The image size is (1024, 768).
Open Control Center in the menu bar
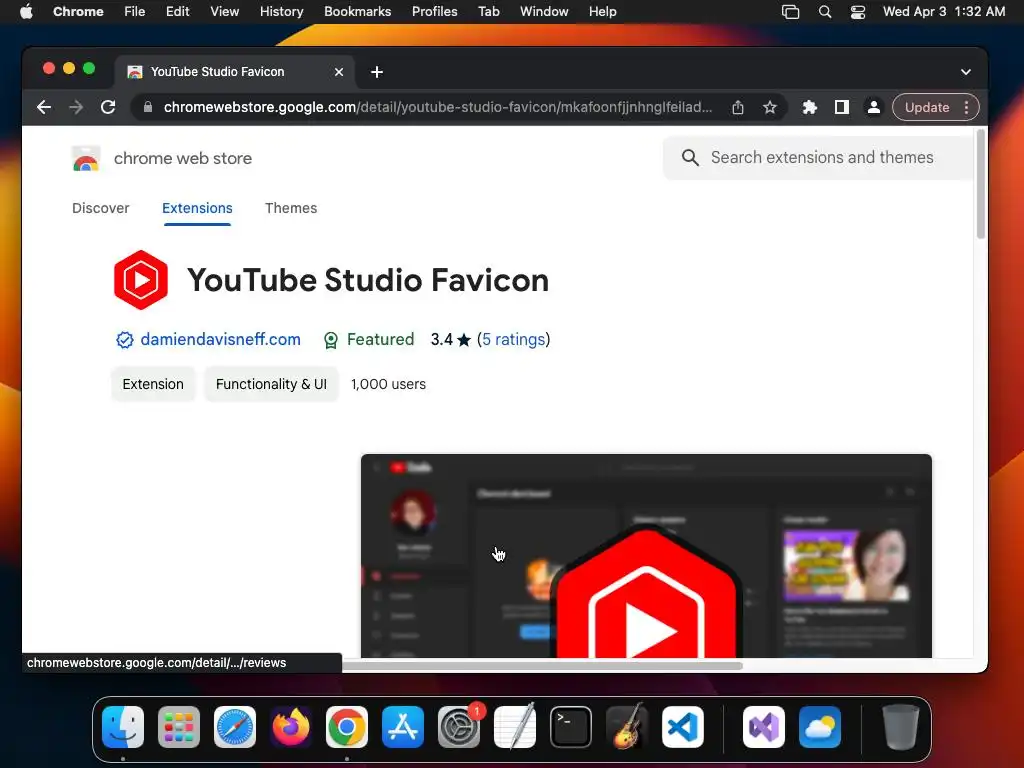tap(857, 12)
